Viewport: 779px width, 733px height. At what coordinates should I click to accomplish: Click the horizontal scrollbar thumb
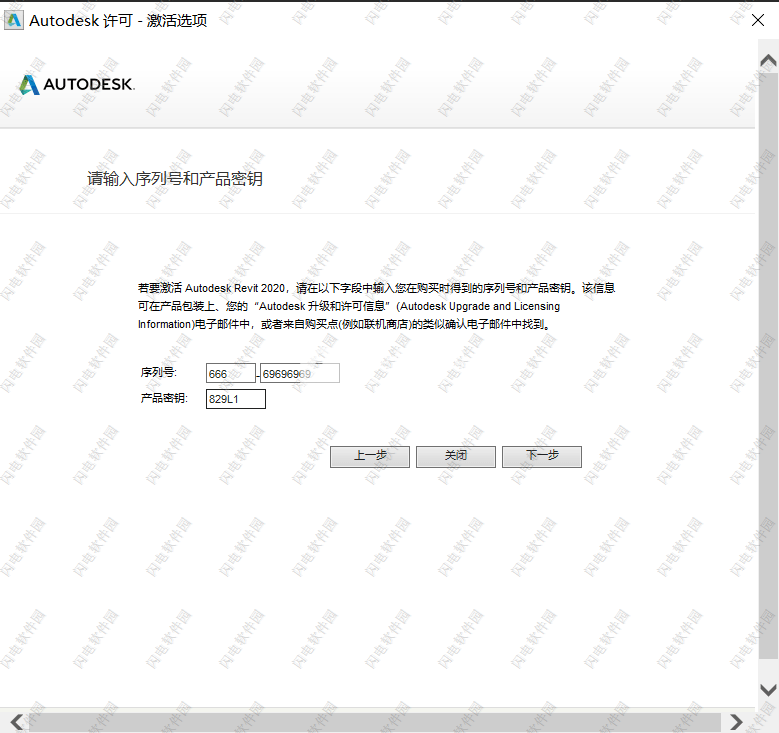[375, 722]
